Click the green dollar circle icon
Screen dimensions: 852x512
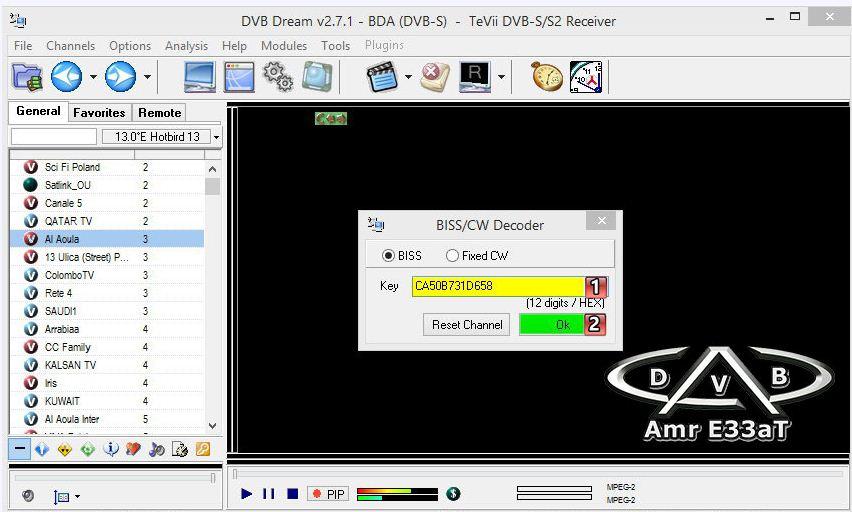(x=453, y=494)
